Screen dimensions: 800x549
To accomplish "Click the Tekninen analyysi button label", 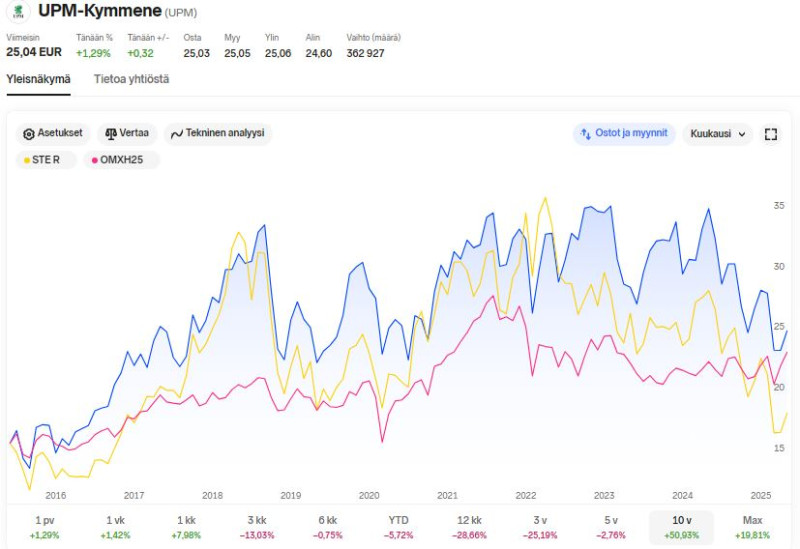I will pyautogui.click(x=225, y=133).
